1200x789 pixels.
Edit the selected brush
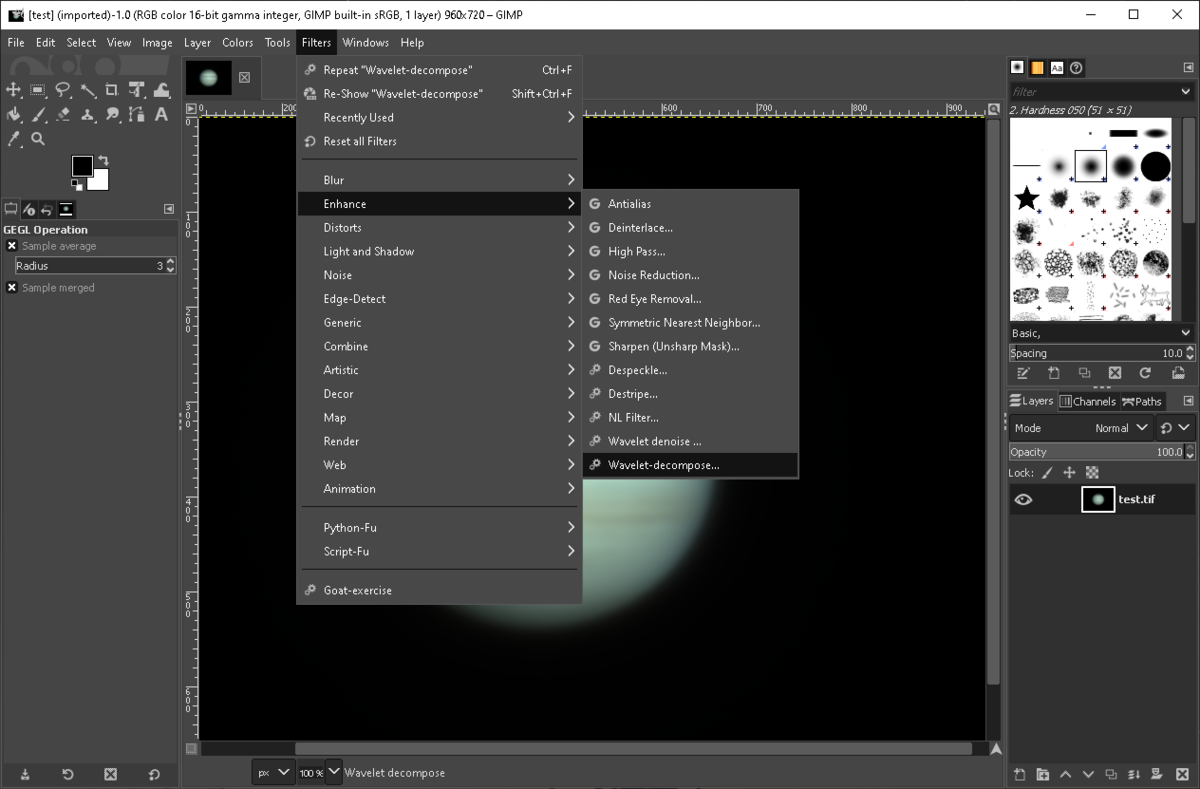1023,373
